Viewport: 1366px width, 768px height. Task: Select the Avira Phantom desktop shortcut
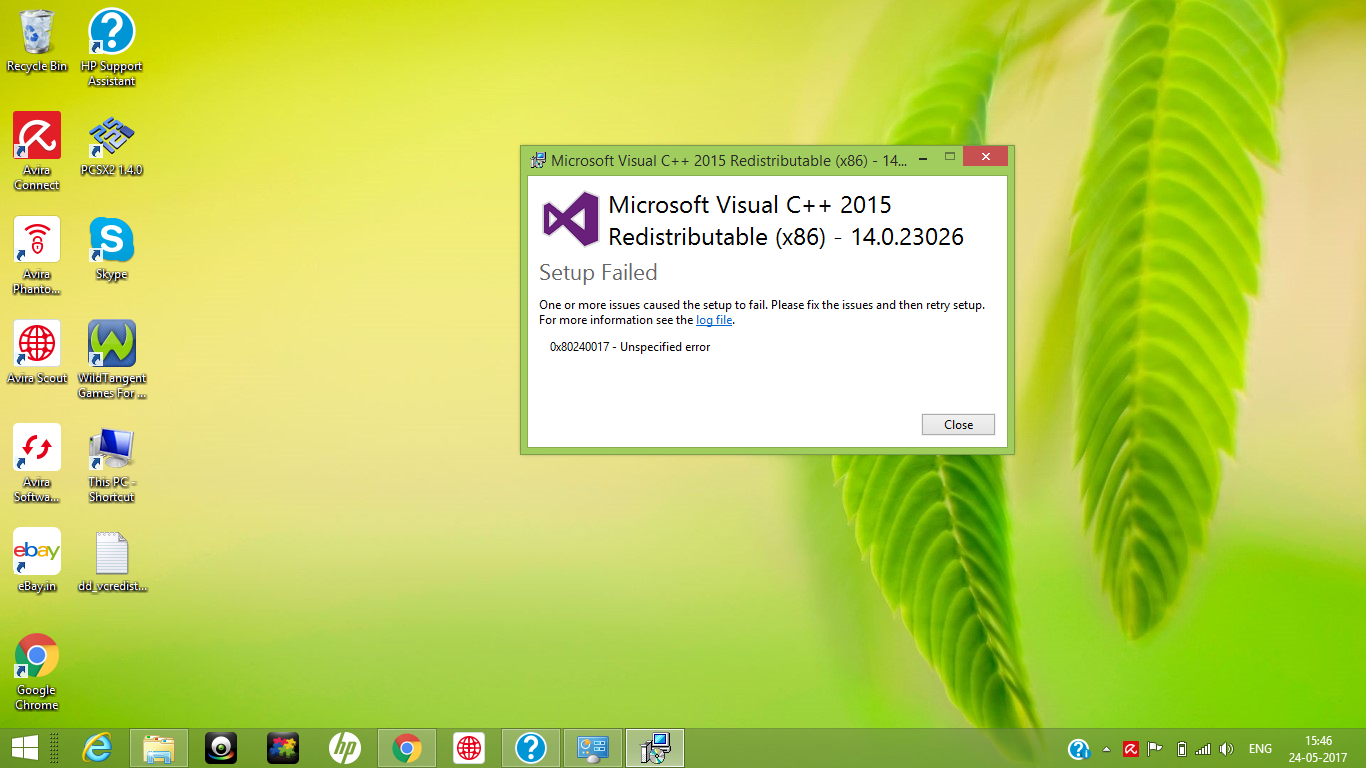click(37, 255)
